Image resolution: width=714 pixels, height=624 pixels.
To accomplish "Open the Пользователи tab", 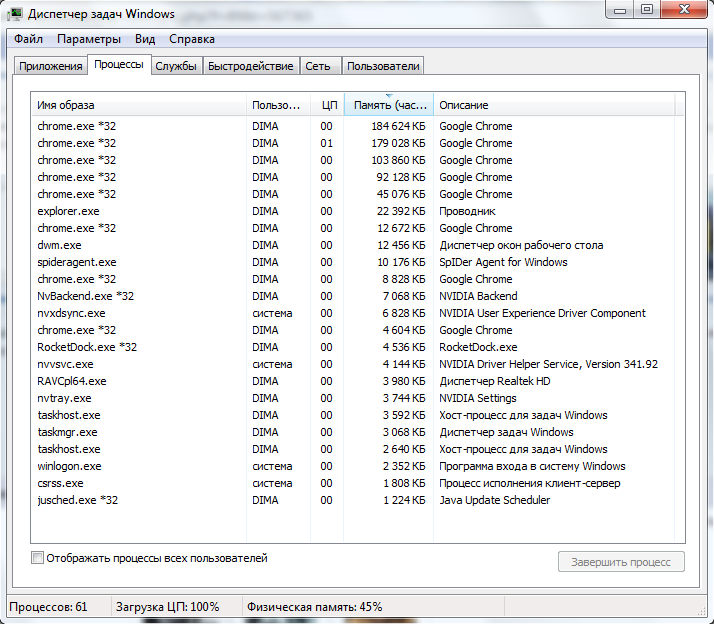I will point(383,66).
